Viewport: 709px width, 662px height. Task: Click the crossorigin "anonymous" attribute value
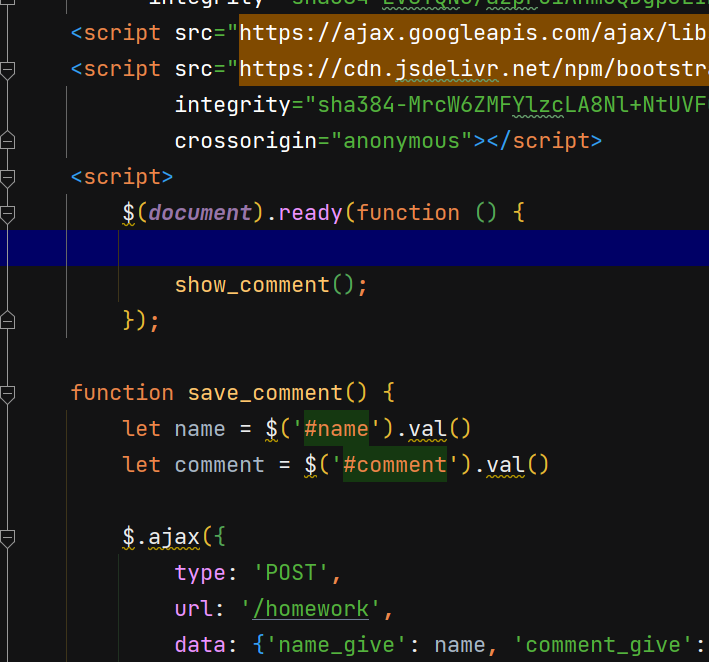[402, 141]
